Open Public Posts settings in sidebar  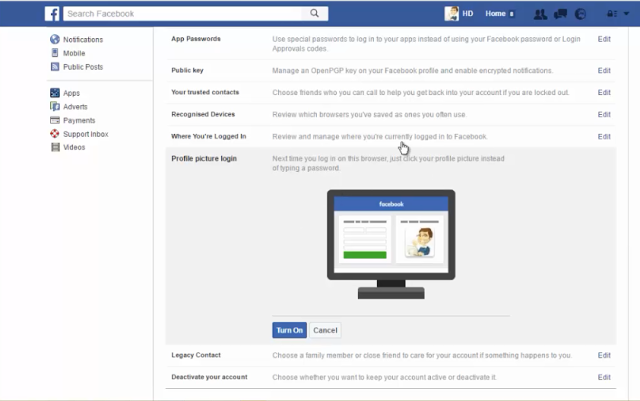click(83, 67)
